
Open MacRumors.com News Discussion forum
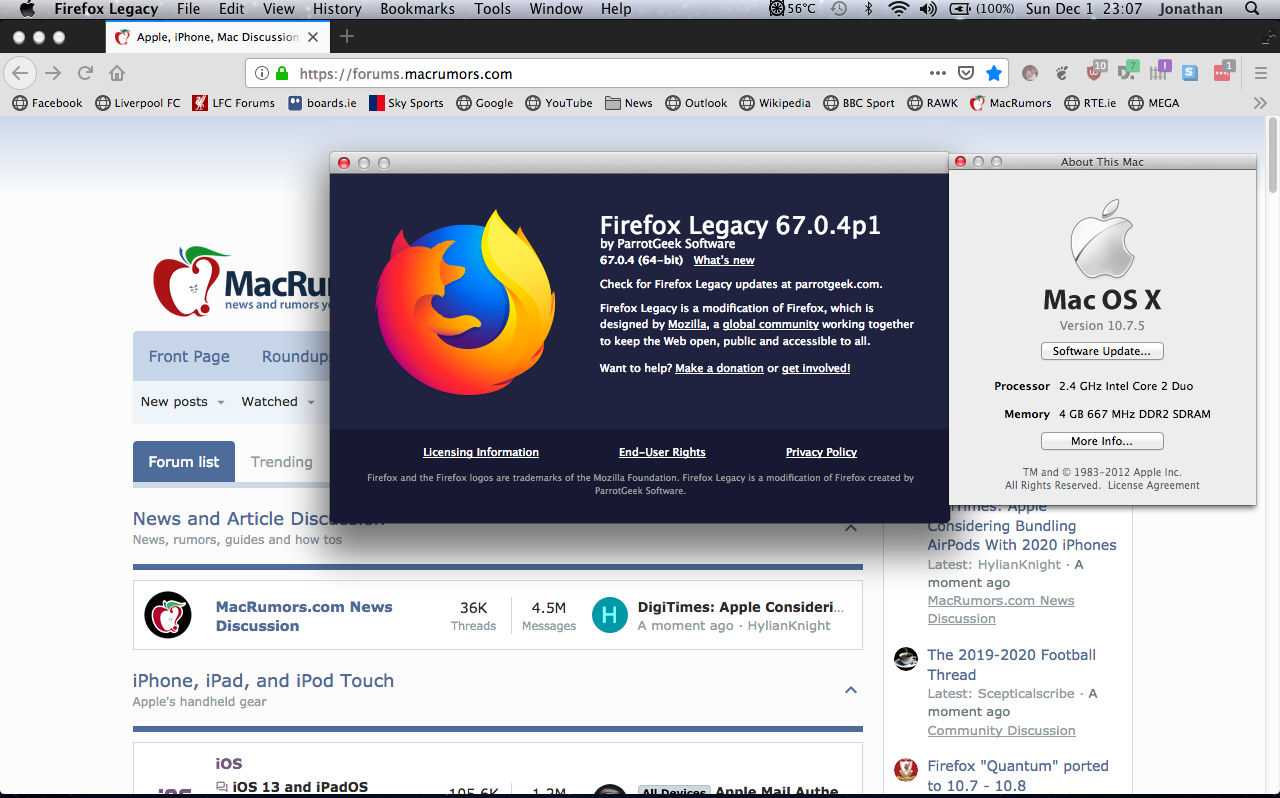click(304, 616)
